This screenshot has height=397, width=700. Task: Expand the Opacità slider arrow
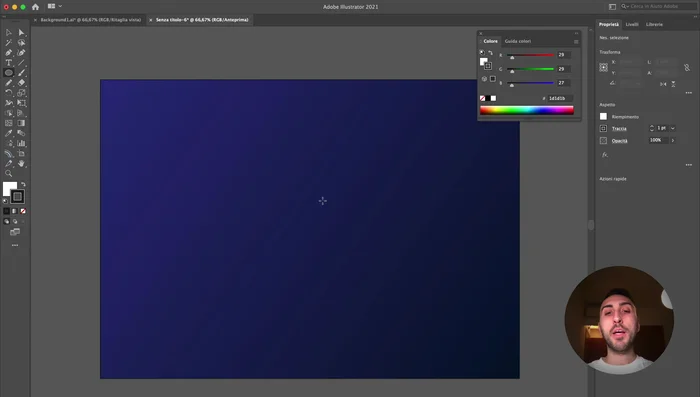(673, 141)
